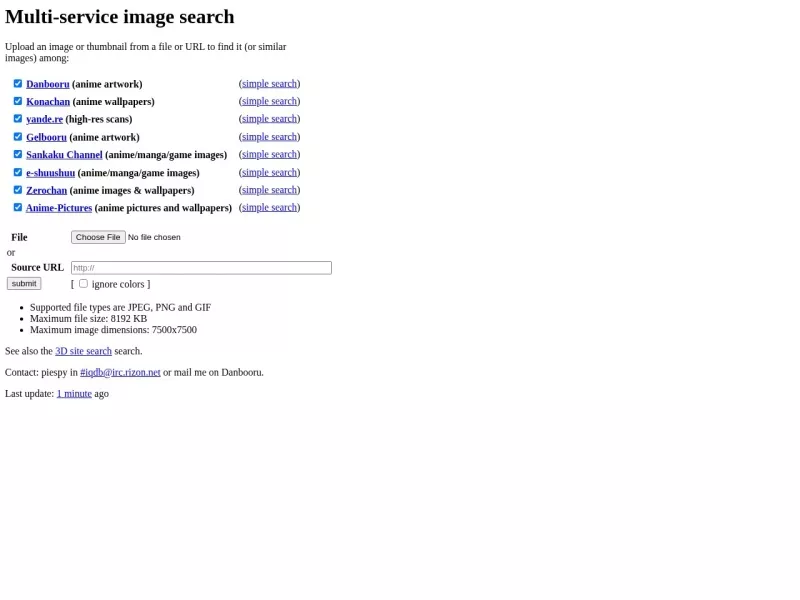Image resolution: width=800 pixels, height=600 pixels.
Task: Click the Supported file types line
Action: pyautogui.click(x=120, y=308)
